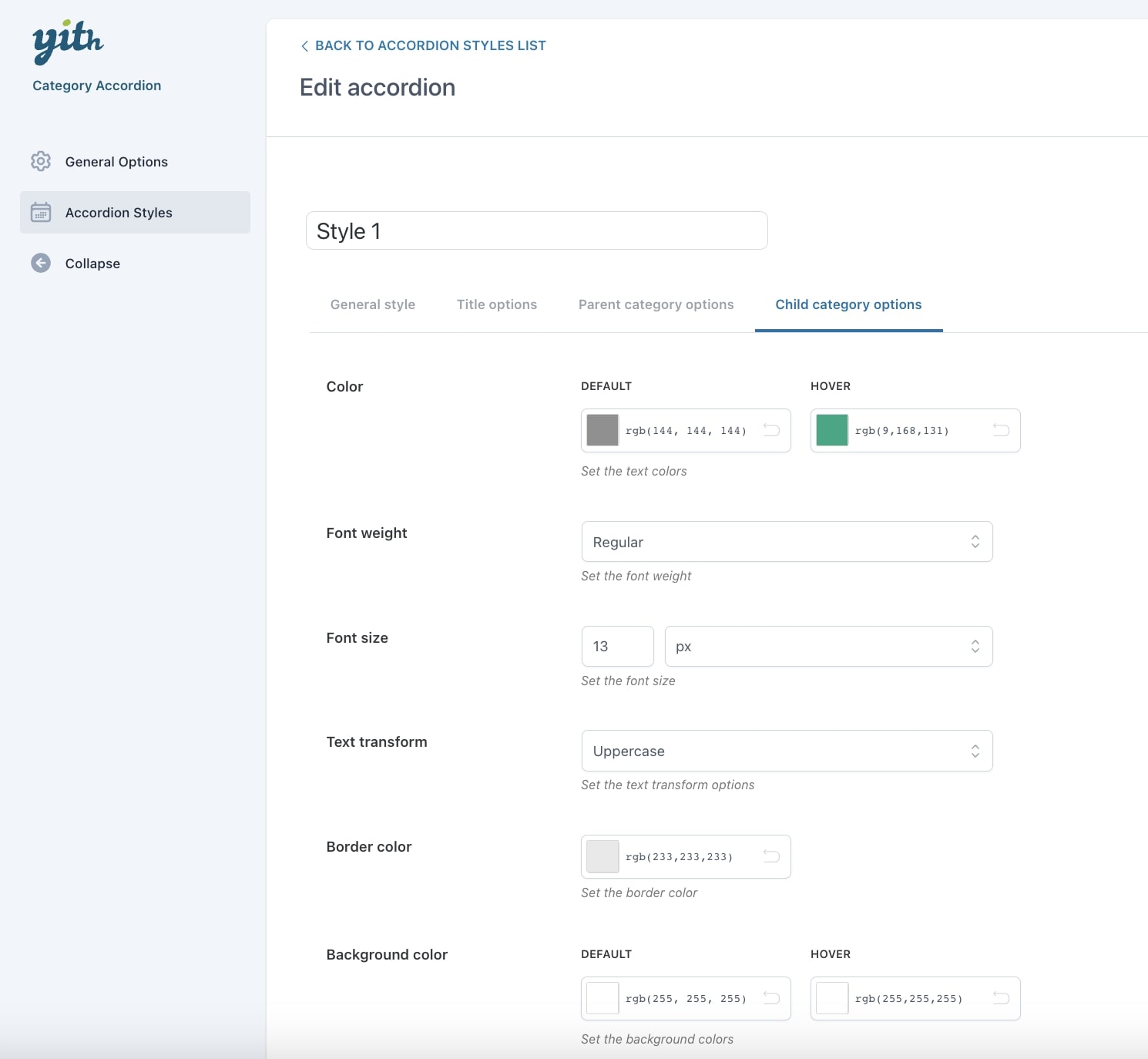This screenshot has height=1059, width=1148.
Task: Click the General Options gear icon
Action: pos(41,161)
